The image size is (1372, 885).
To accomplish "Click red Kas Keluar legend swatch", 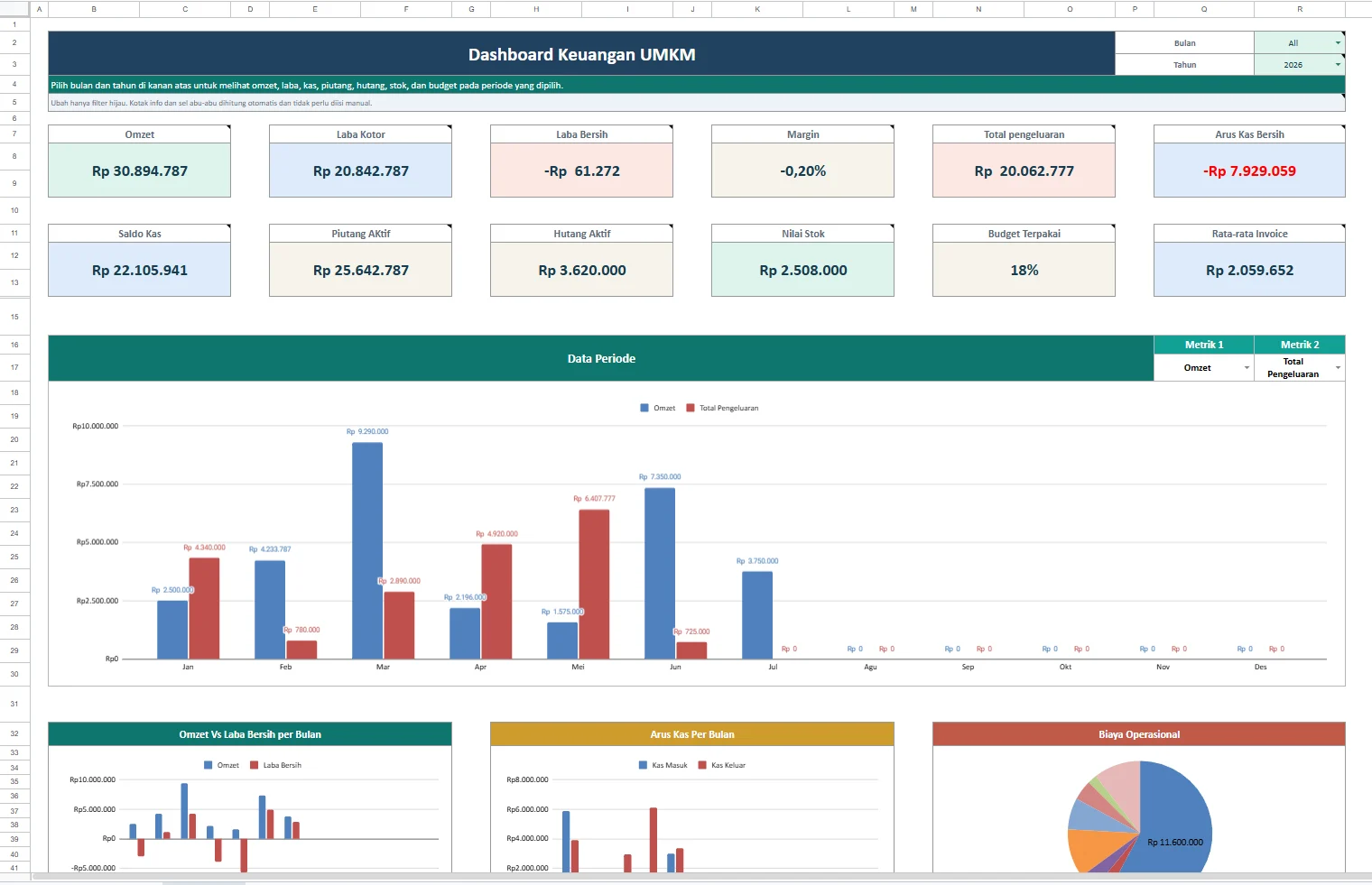I will point(702,765).
